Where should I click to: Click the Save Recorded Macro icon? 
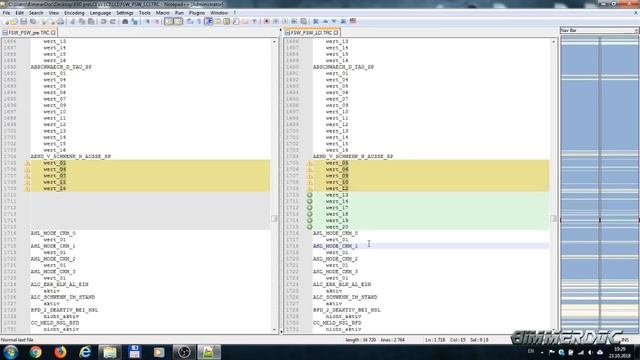(x=303, y=21)
